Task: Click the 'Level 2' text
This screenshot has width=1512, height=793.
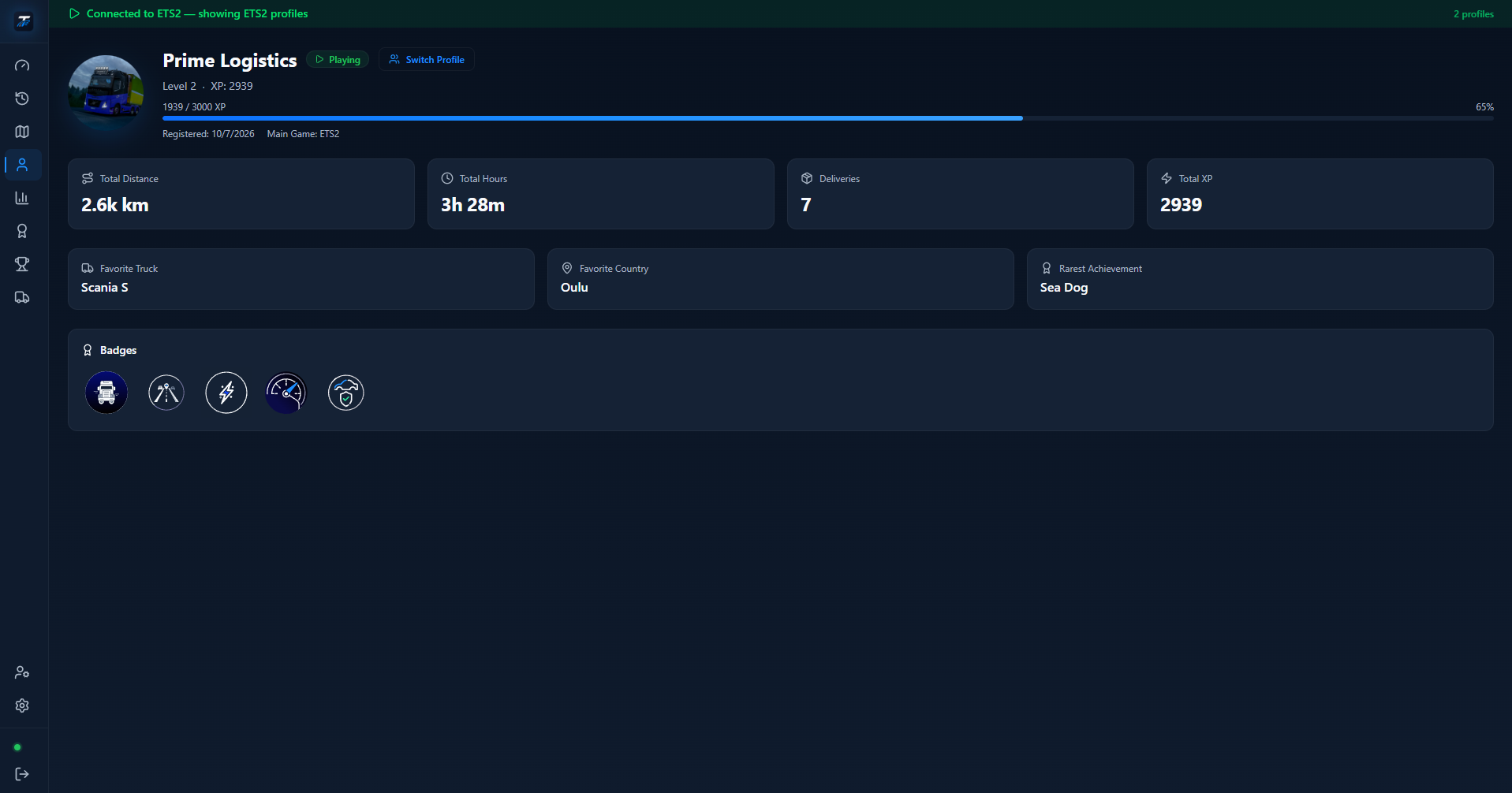Action: pos(179,86)
